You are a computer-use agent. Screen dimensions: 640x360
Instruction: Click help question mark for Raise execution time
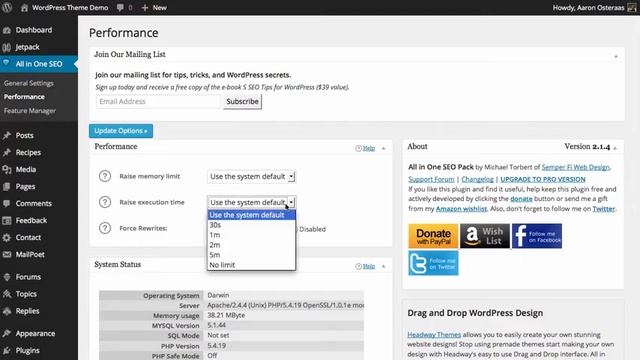click(105, 202)
